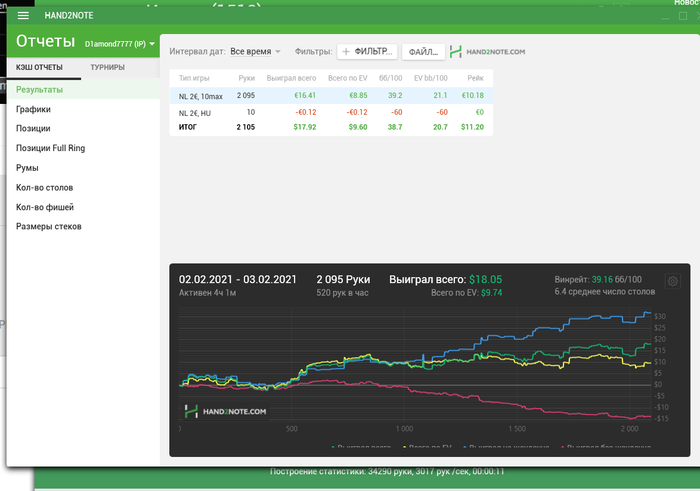Click the 2 105 total hands cell

click(246, 127)
